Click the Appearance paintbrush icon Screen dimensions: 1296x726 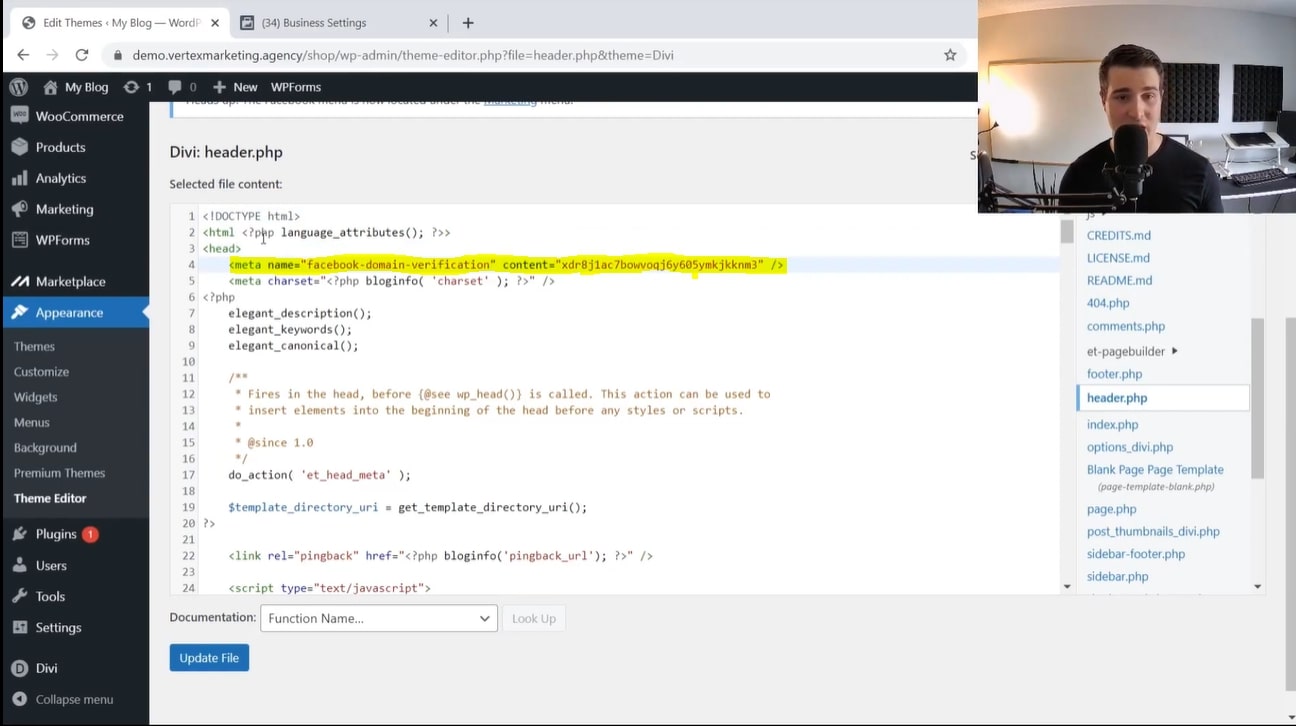pyautogui.click(x=19, y=312)
